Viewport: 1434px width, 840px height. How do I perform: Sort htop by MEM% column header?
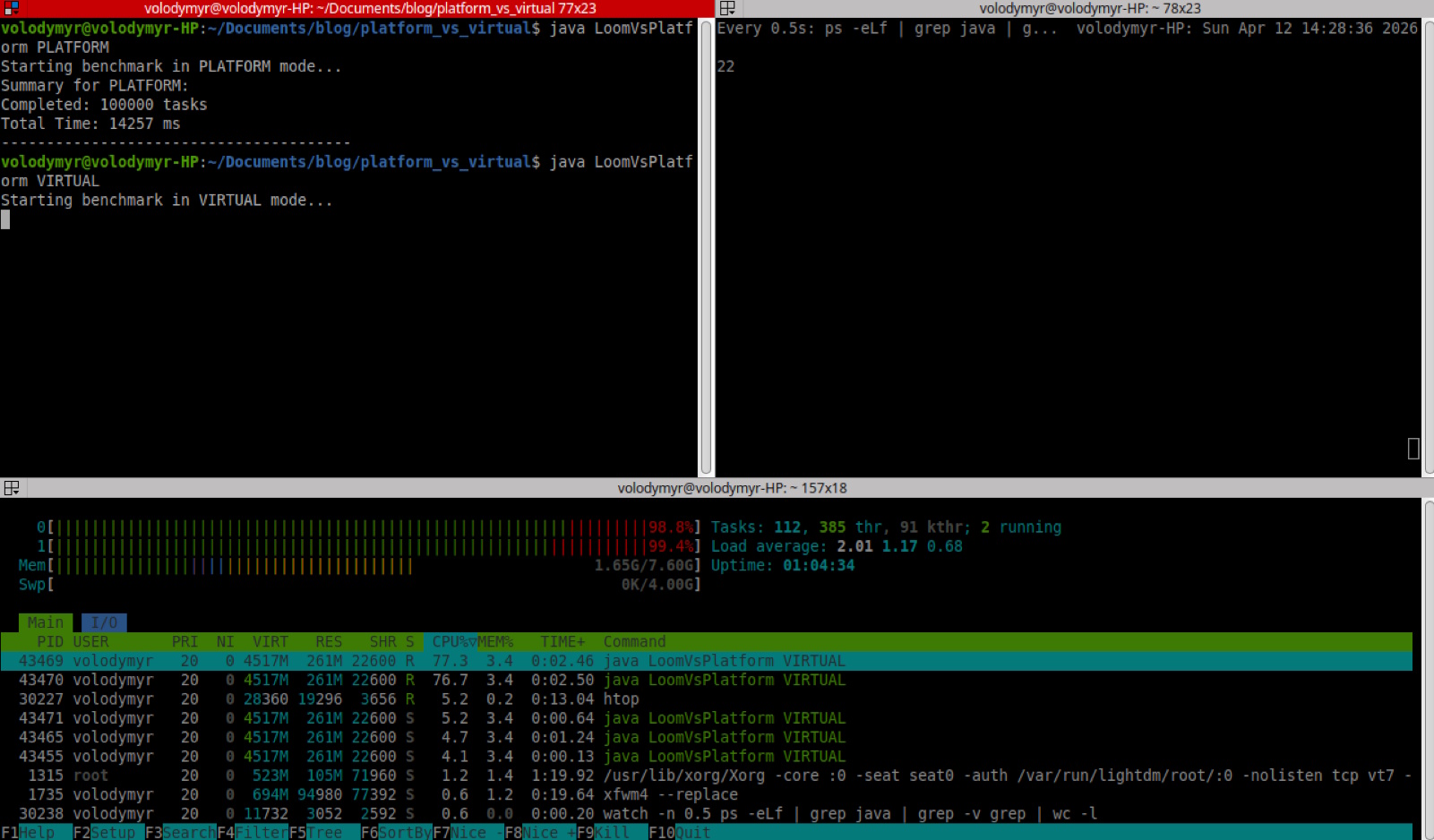point(495,642)
